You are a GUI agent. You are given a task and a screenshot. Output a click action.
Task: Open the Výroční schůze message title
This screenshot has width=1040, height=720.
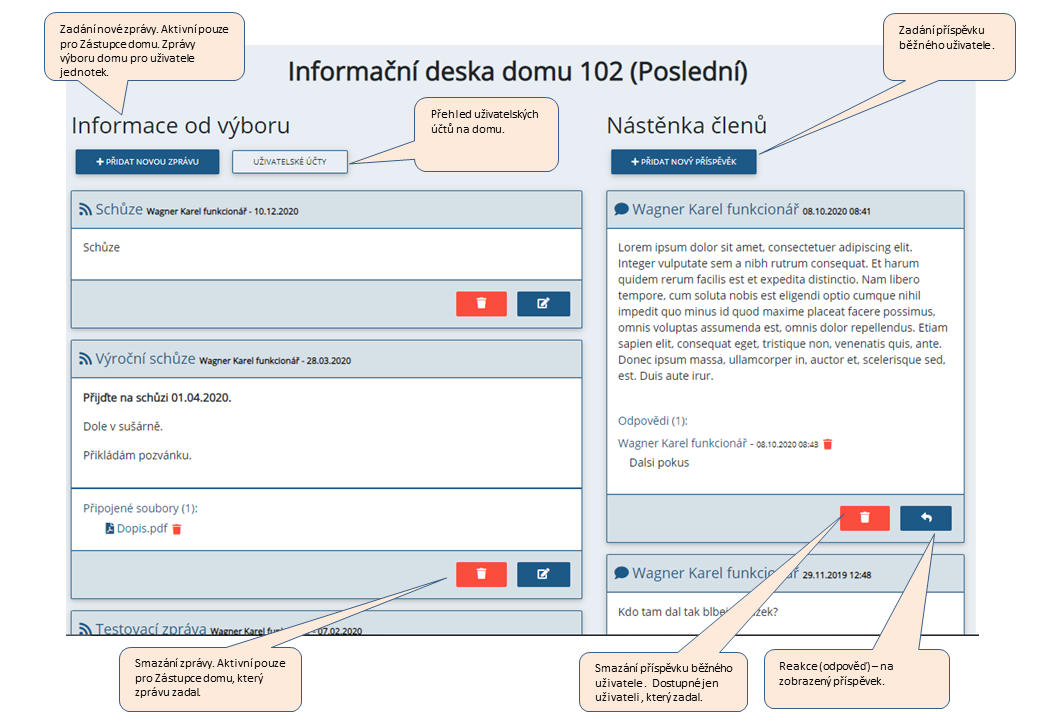[x=145, y=359]
